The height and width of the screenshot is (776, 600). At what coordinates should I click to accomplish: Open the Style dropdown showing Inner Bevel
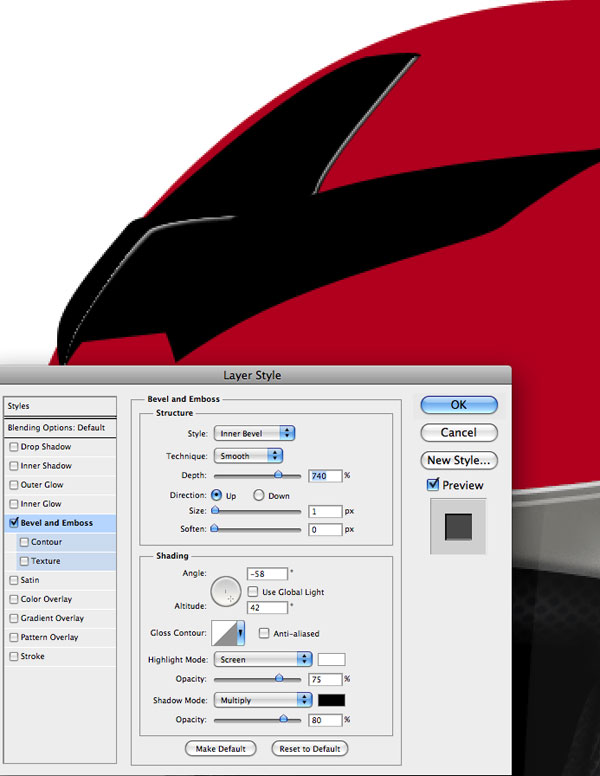(254, 433)
